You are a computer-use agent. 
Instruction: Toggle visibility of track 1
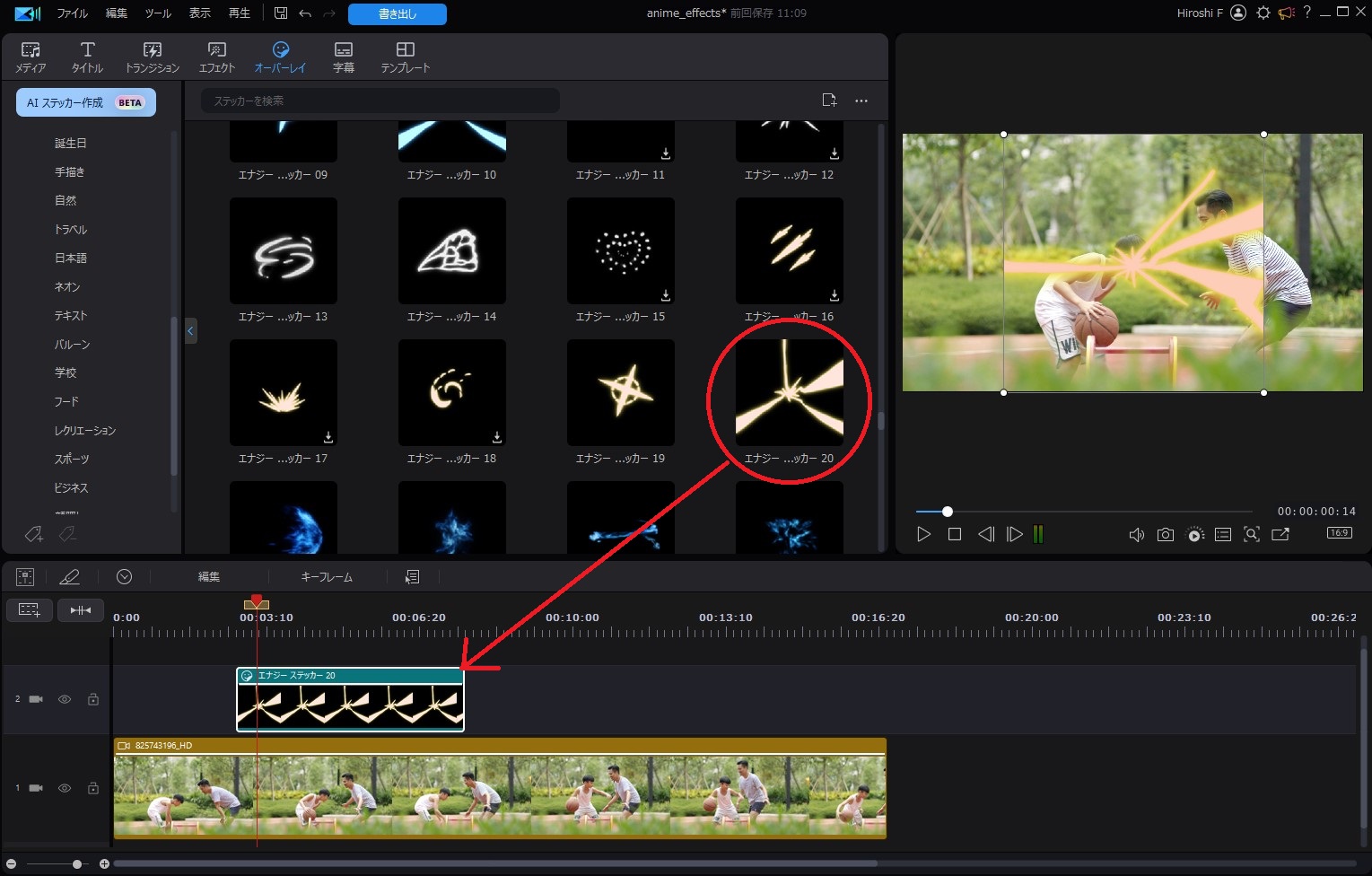(x=65, y=788)
